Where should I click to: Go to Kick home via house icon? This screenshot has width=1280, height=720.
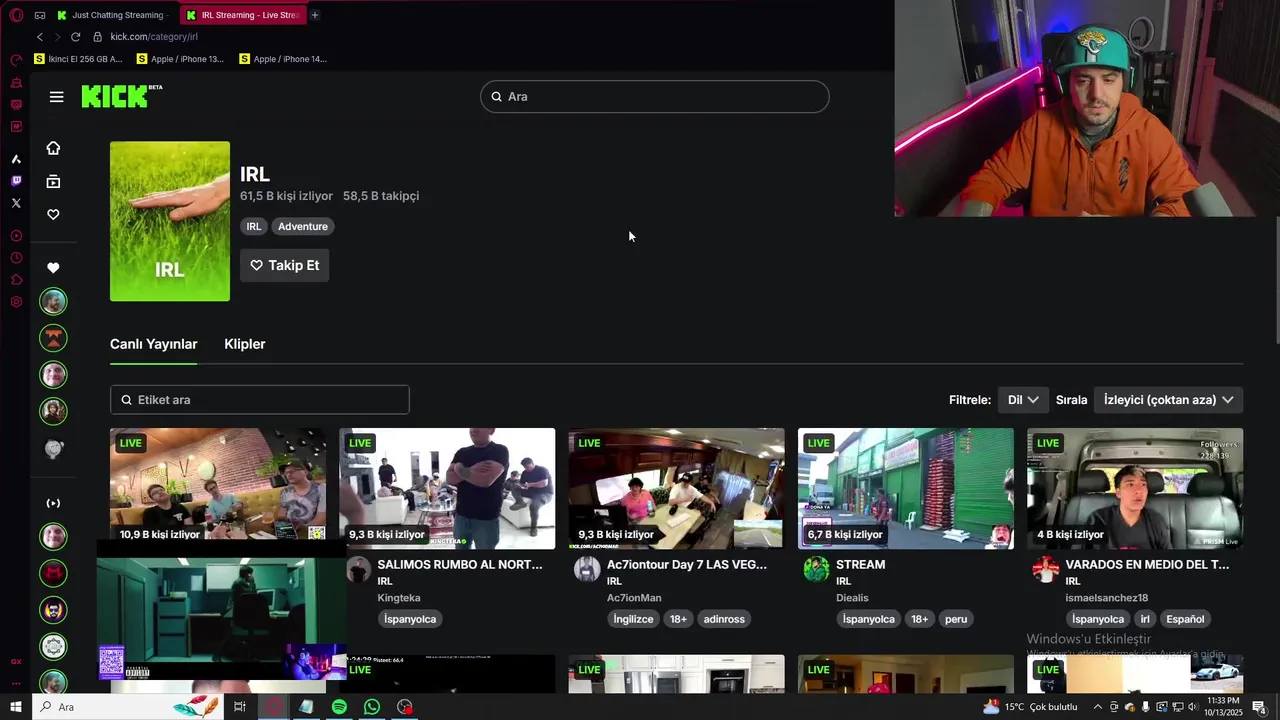click(53, 148)
